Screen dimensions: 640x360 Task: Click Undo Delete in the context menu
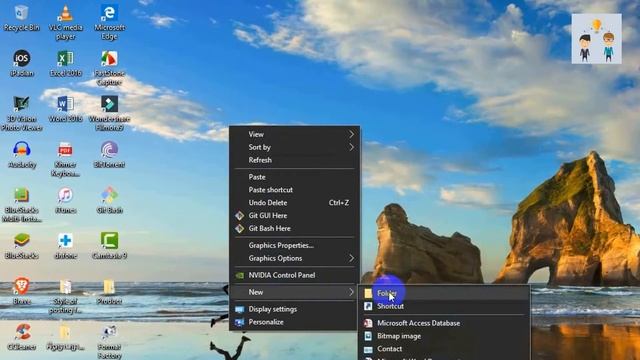pos(294,203)
